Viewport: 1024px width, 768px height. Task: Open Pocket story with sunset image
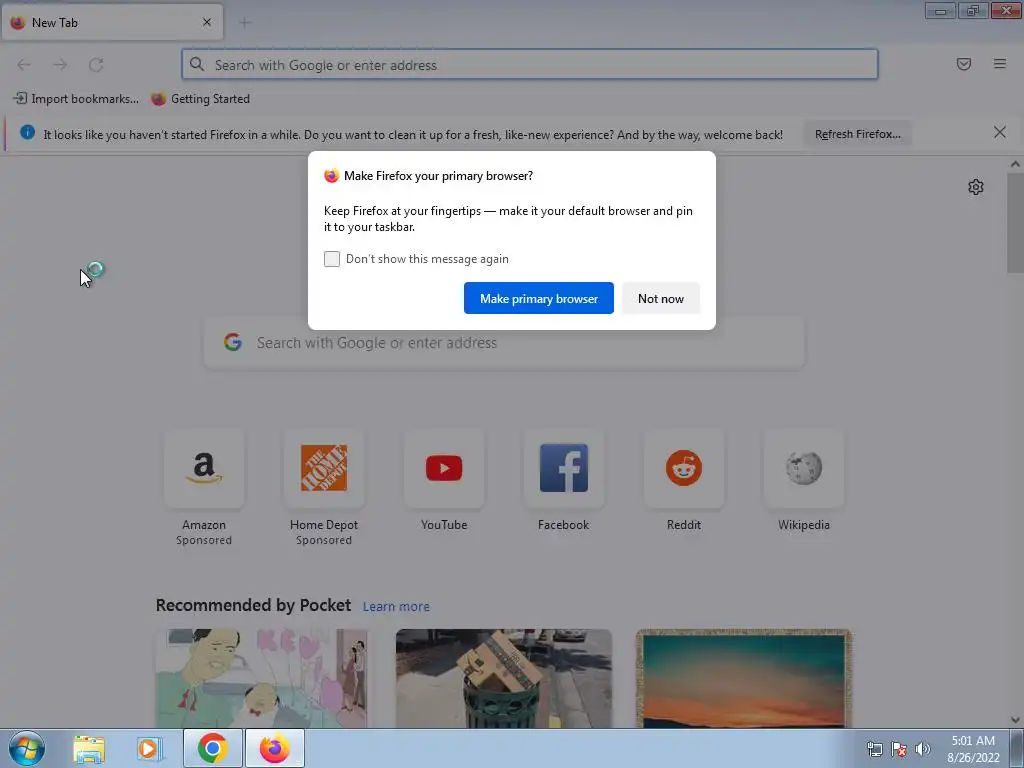point(744,678)
